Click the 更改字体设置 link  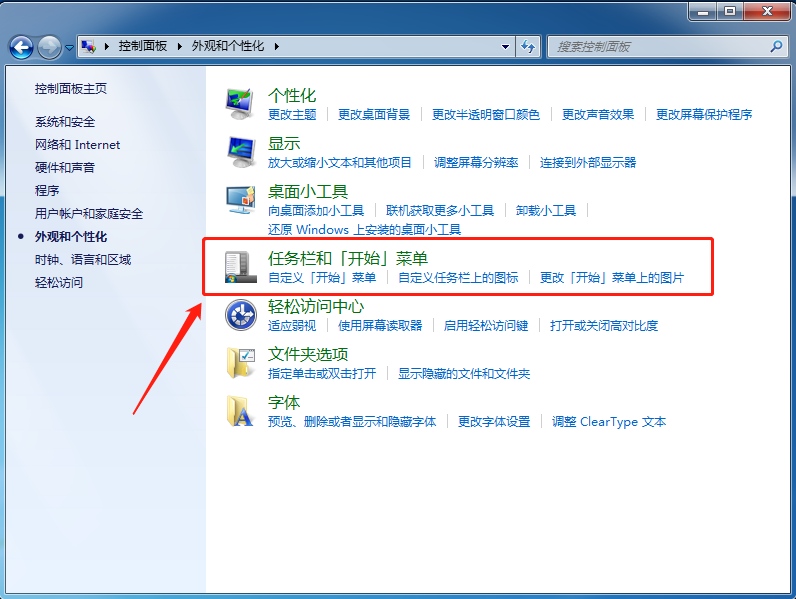pyautogui.click(x=494, y=422)
